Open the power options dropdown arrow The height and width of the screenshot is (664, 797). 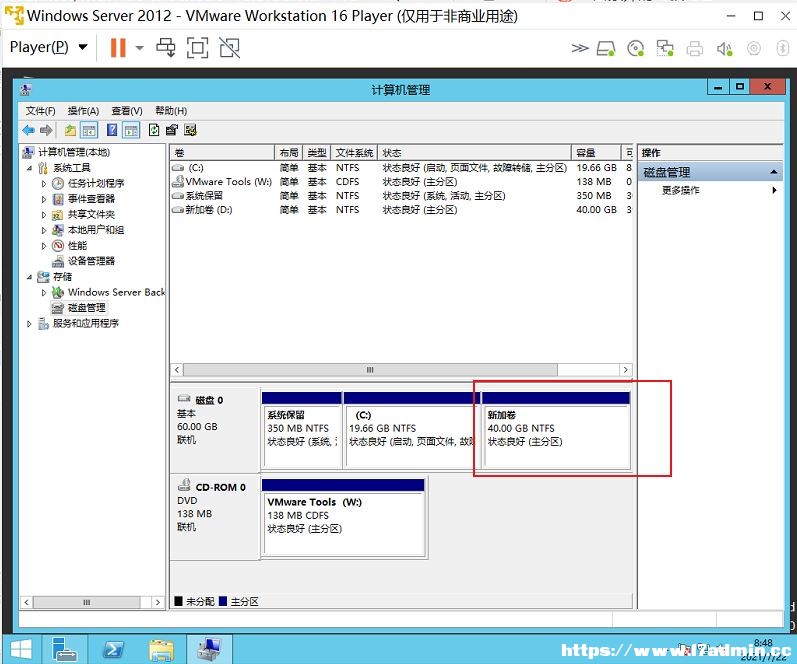click(x=139, y=48)
